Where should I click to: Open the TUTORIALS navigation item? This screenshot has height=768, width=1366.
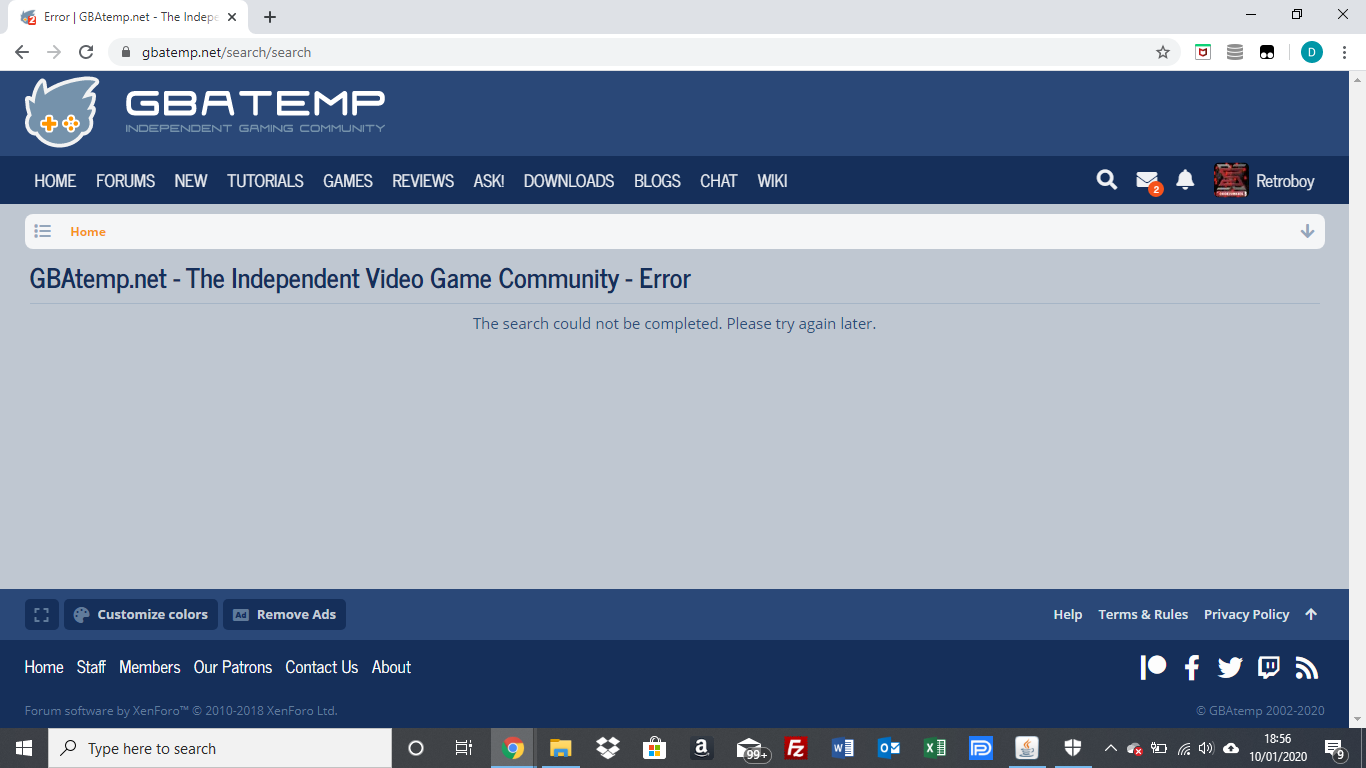tap(265, 181)
